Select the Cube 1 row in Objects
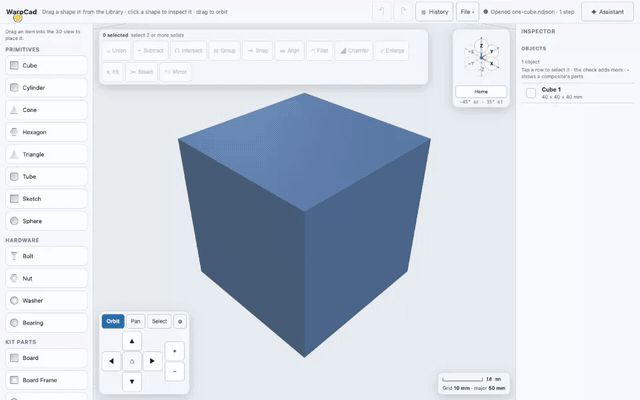Image resolution: width=640 pixels, height=400 pixels. pos(578,93)
